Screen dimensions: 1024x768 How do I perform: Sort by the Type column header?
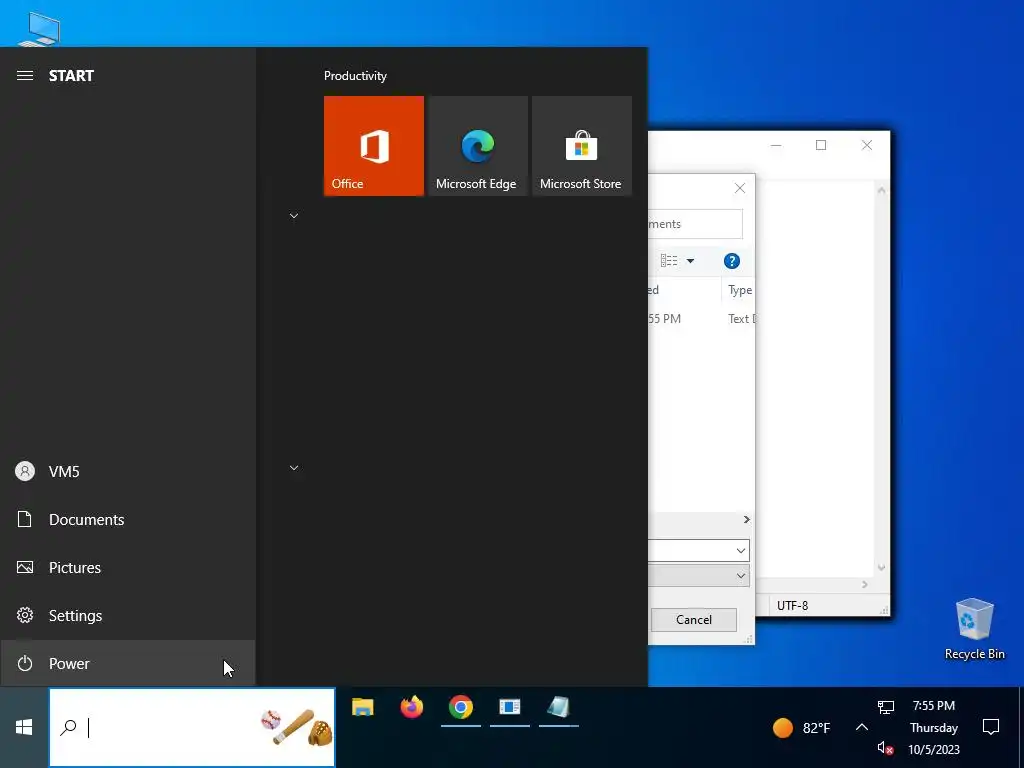tap(739, 290)
